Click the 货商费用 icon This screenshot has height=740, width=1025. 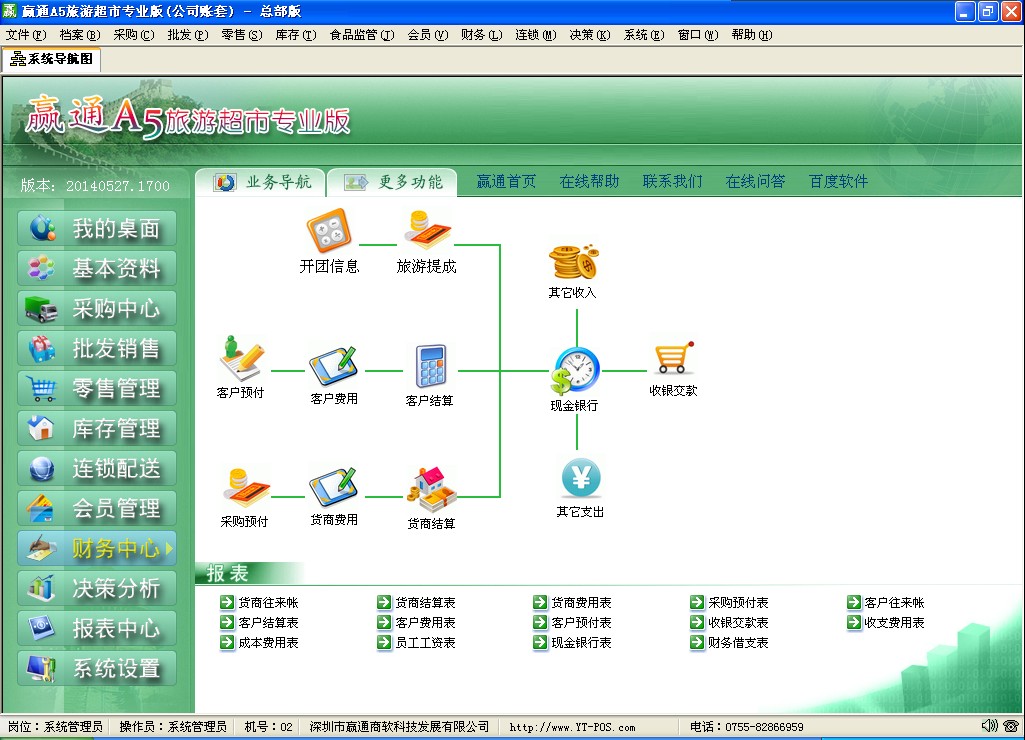[333, 488]
